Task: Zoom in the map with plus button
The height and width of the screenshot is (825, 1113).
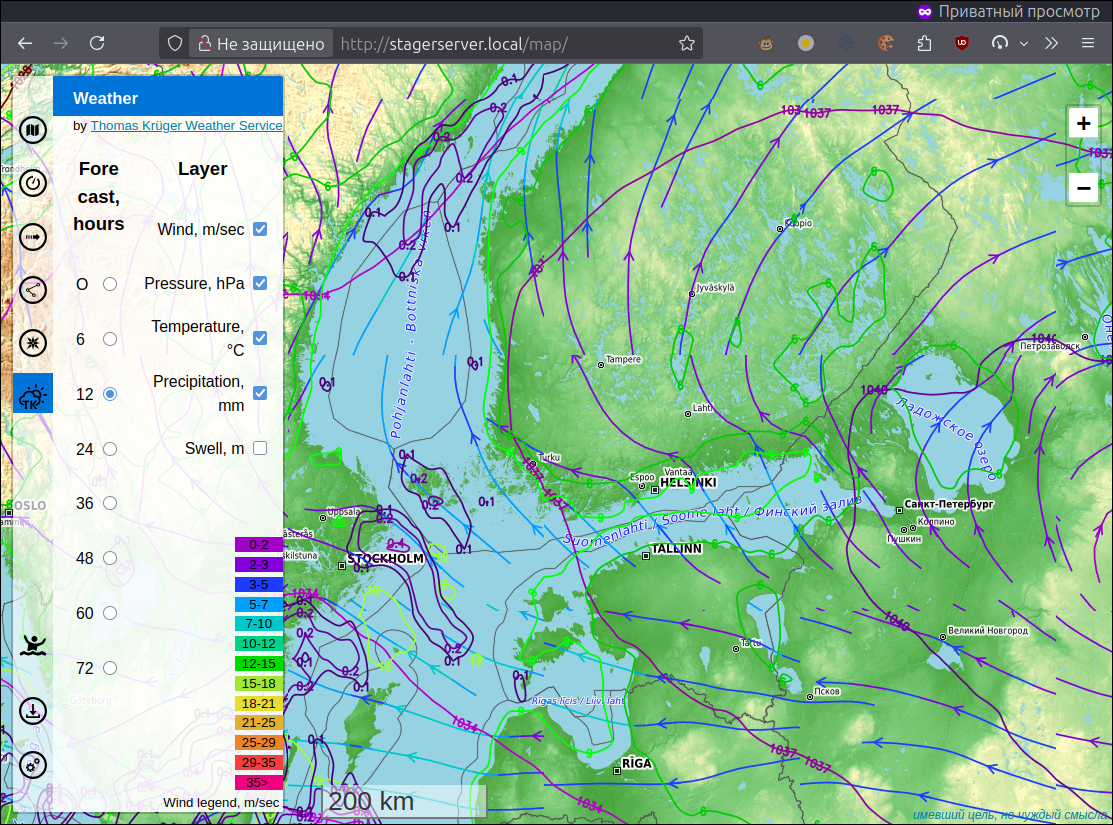Action: tap(1083, 124)
